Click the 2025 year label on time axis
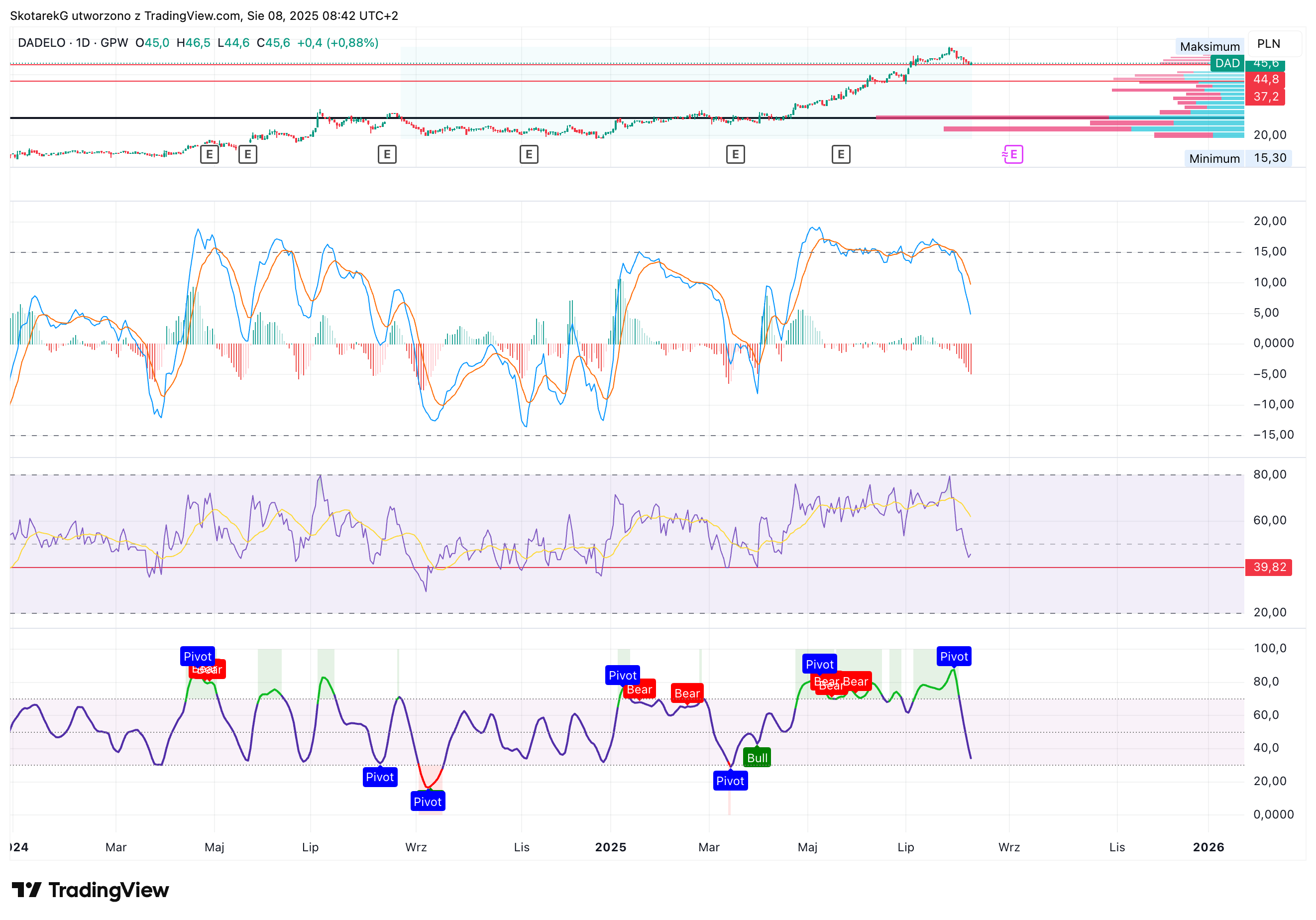This screenshot has width=1316, height=920. pyautogui.click(x=610, y=847)
